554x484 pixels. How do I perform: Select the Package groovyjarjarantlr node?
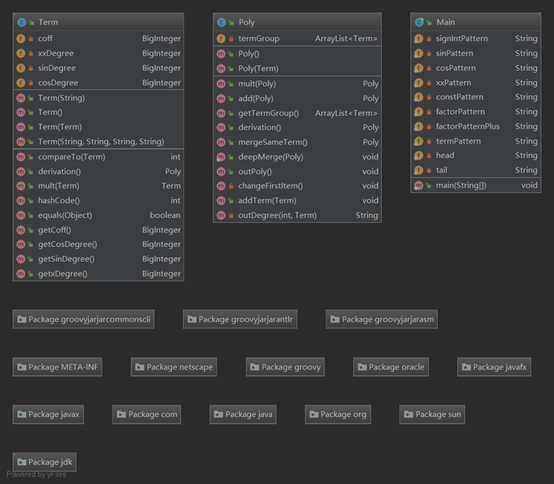click(x=240, y=319)
